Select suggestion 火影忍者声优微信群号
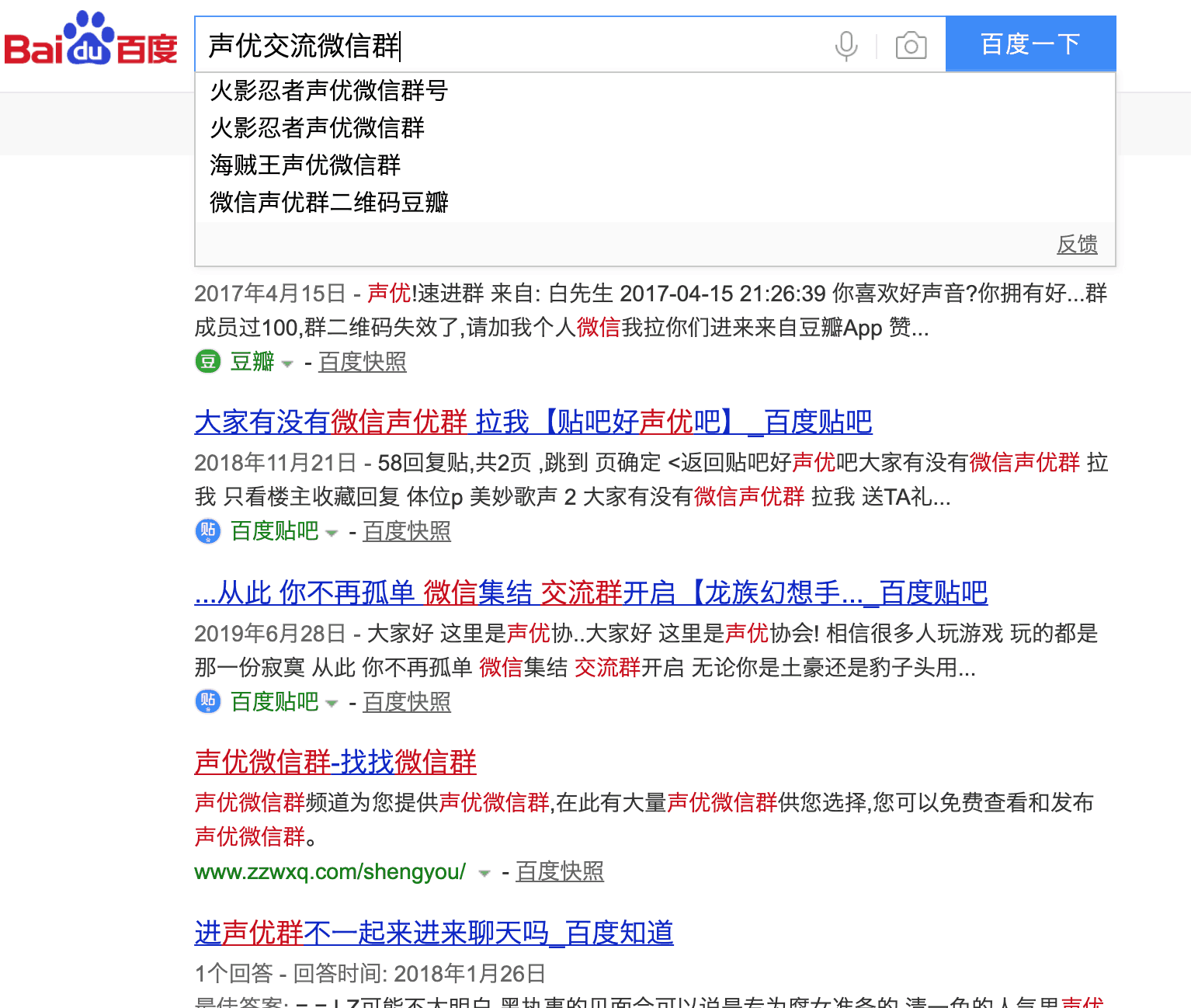This screenshot has width=1191, height=1008. pos(655,91)
